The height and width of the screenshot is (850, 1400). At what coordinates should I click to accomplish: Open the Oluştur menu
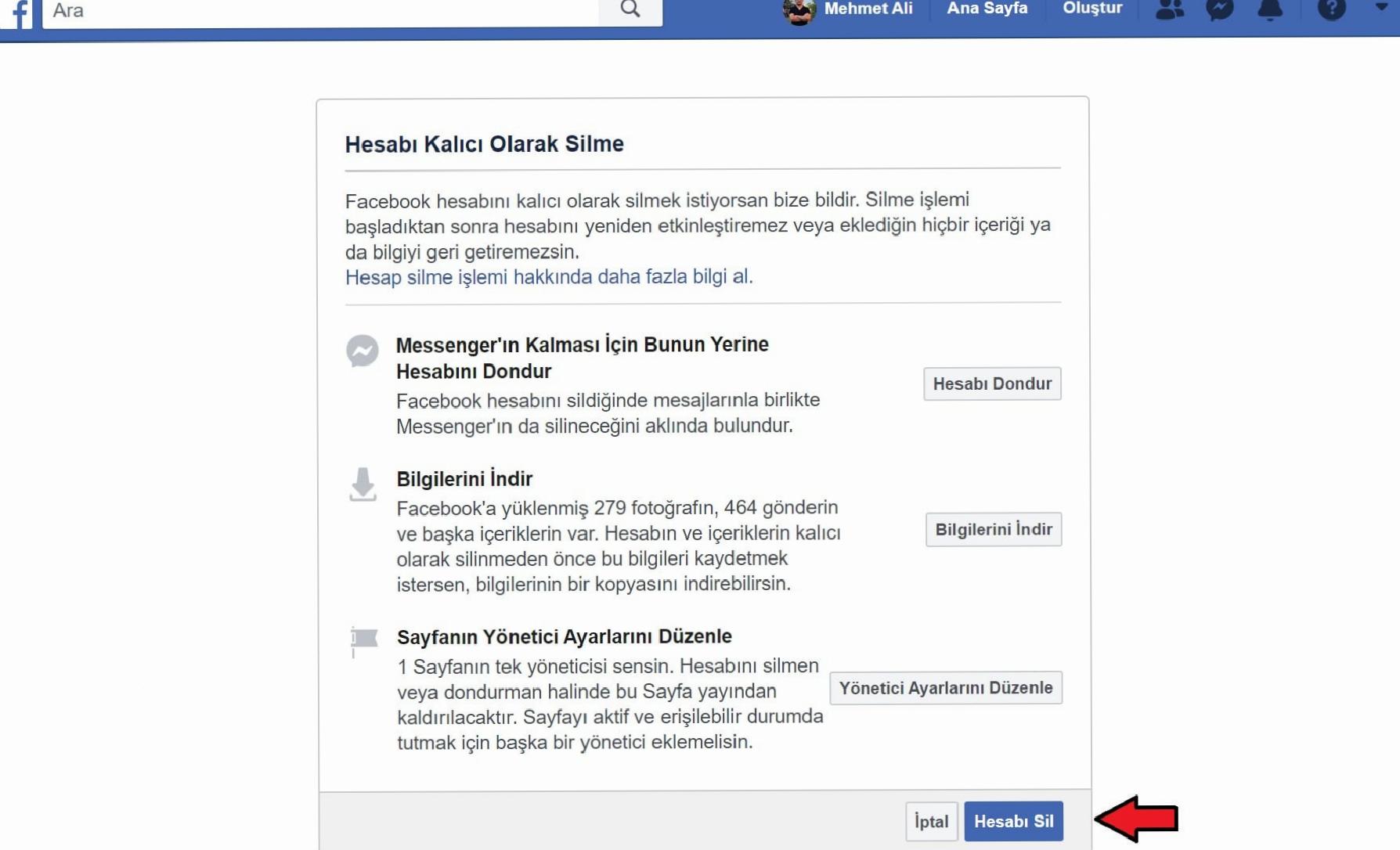coord(1092,9)
